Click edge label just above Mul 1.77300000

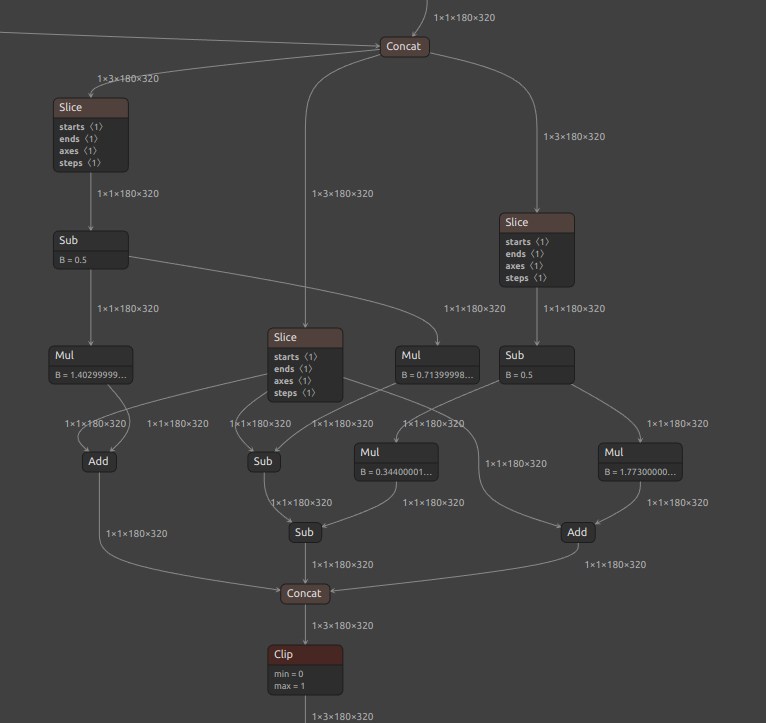click(678, 424)
